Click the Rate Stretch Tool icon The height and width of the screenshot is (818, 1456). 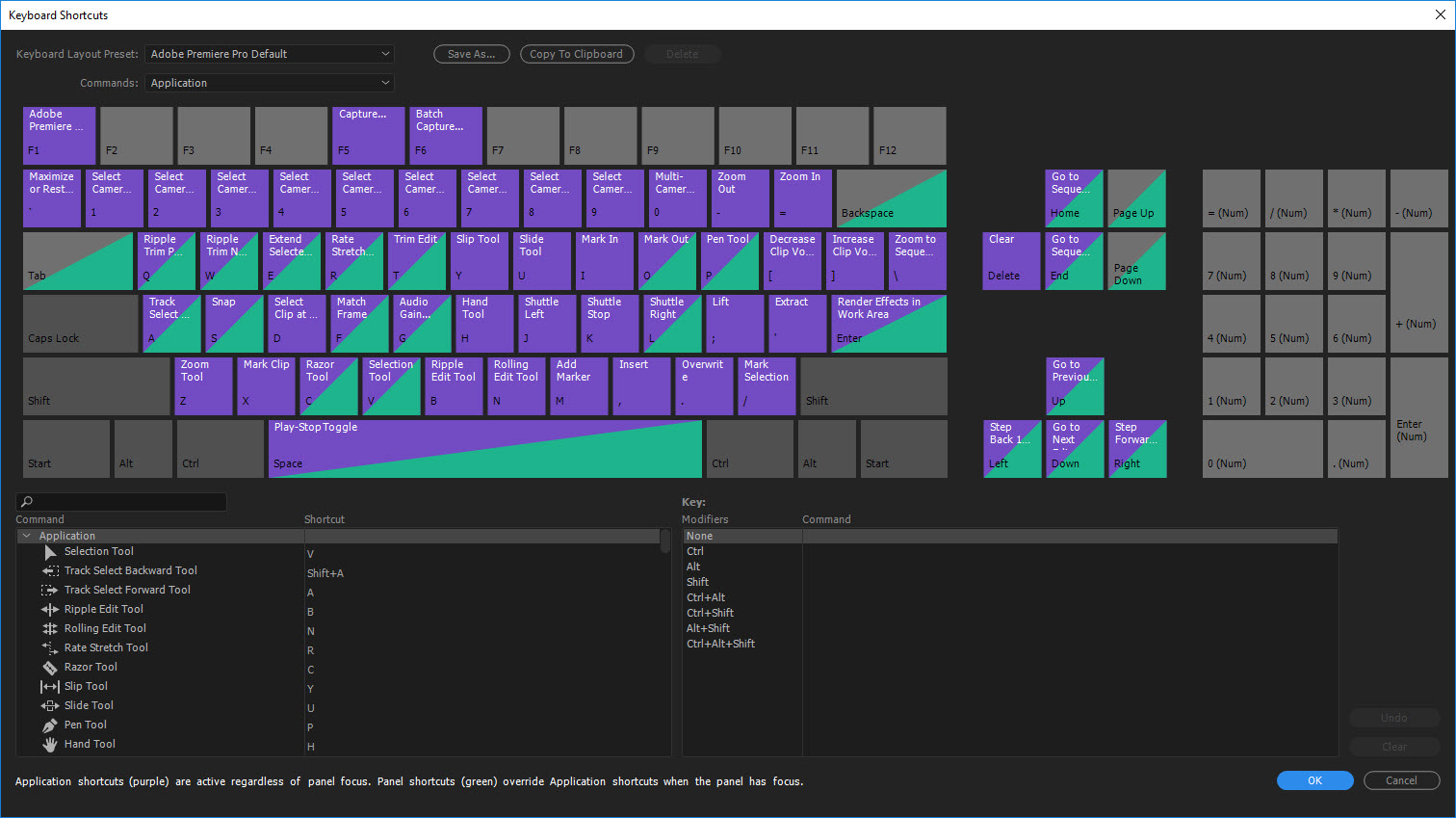[x=50, y=648]
